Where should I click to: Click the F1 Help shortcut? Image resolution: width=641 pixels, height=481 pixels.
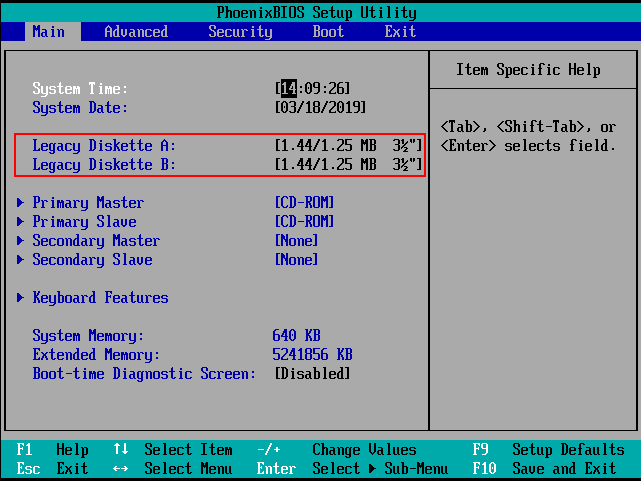(x=52, y=450)
